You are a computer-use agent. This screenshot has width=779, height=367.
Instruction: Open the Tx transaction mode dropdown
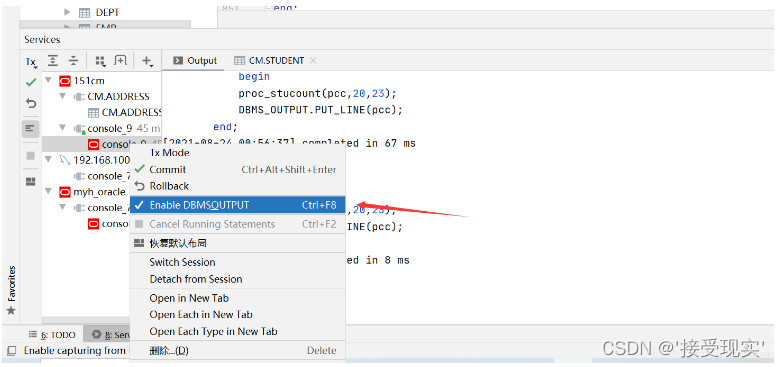[x=31, y=62]
